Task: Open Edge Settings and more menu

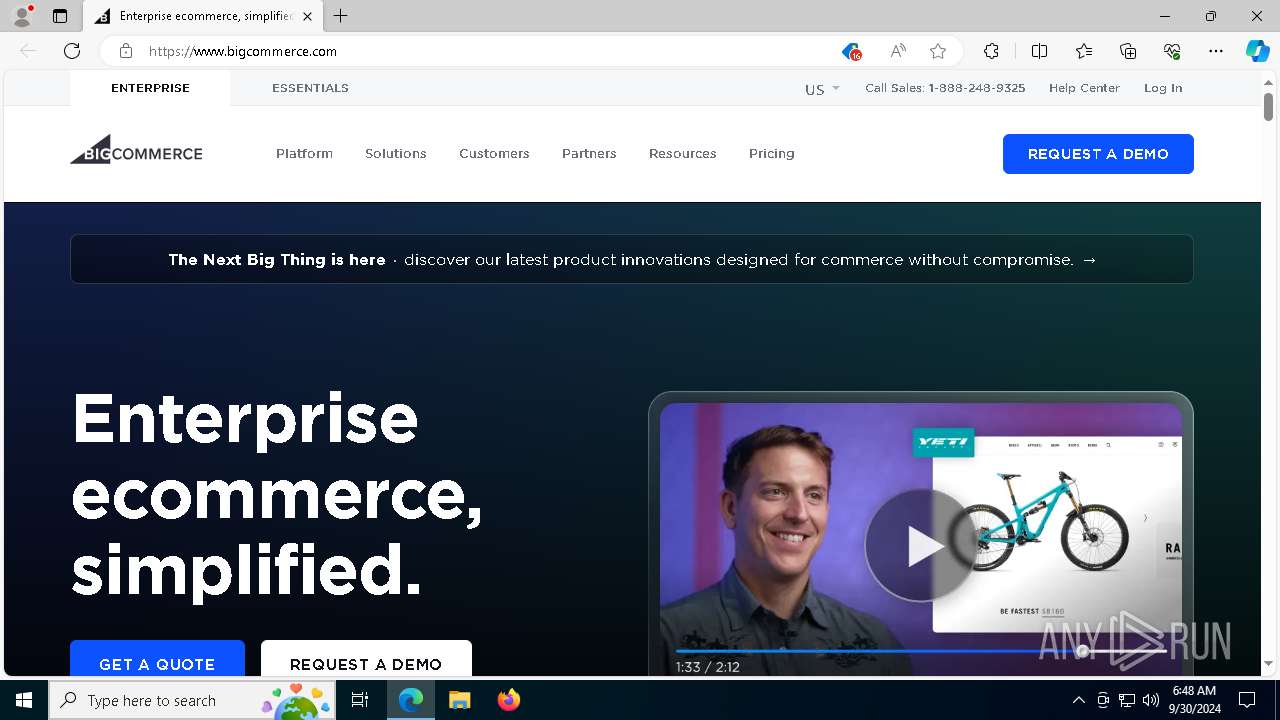Action: [1216, 51]
